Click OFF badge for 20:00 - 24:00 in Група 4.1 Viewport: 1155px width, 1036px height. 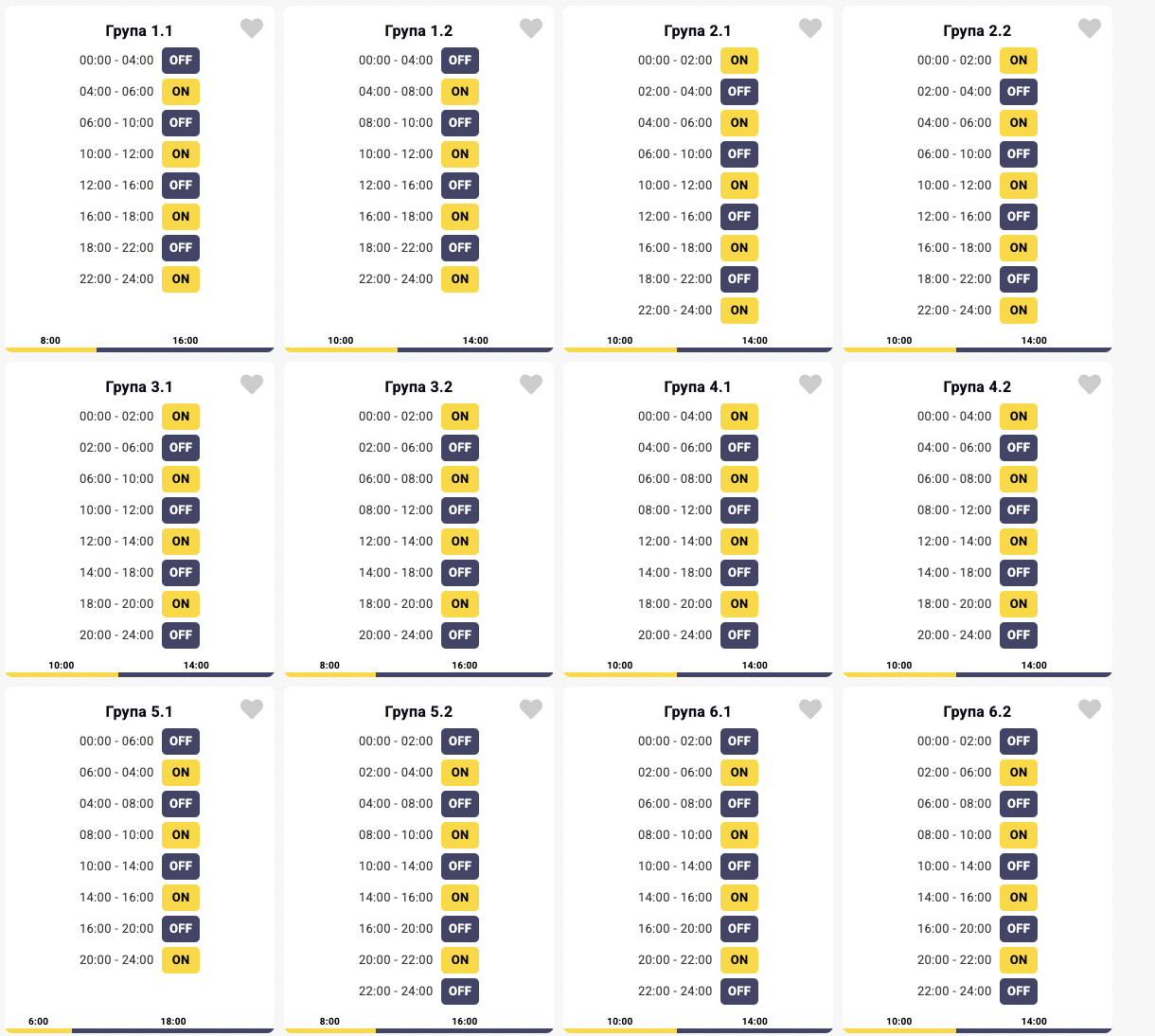pos(739,635)
